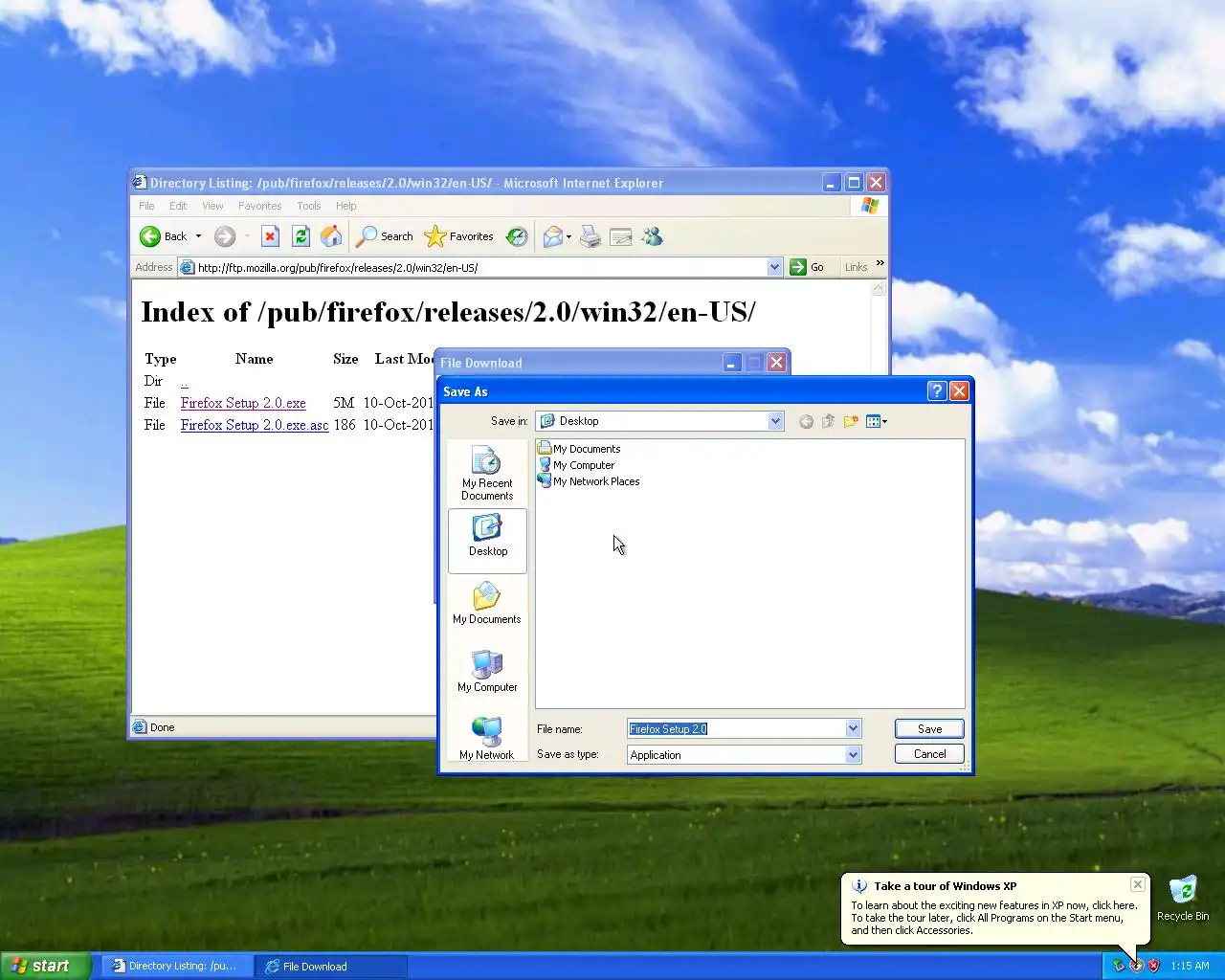1225x980 pixels.
Task: Click the Cancel button in Save As
Action: (x=929, y=754)
